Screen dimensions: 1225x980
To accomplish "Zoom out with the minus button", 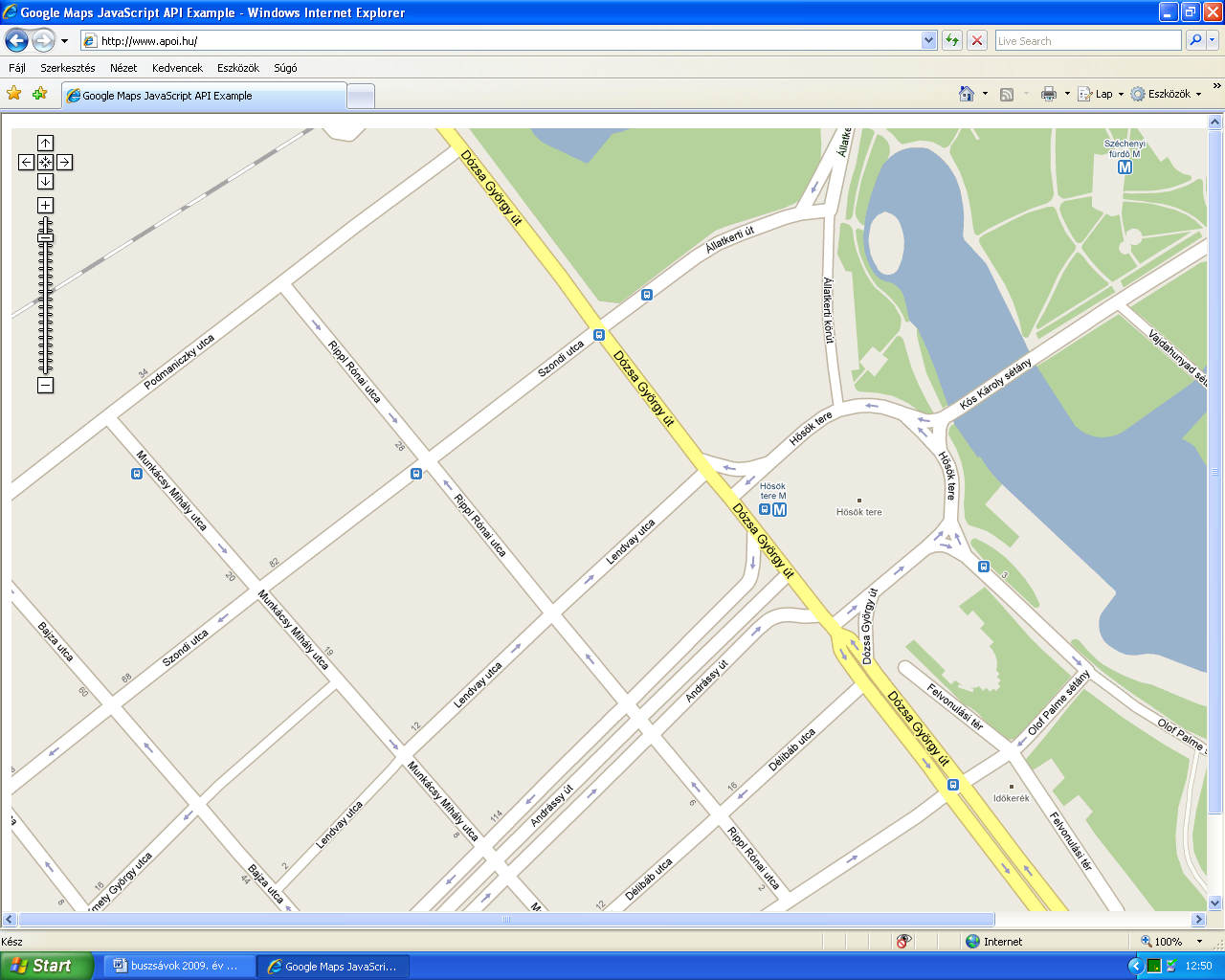I will pyautogui.click(x=45, y=385).
